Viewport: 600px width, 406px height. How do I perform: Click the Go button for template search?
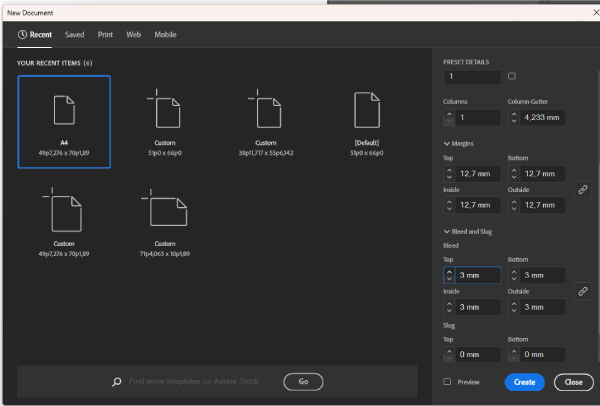coord(303,381)
